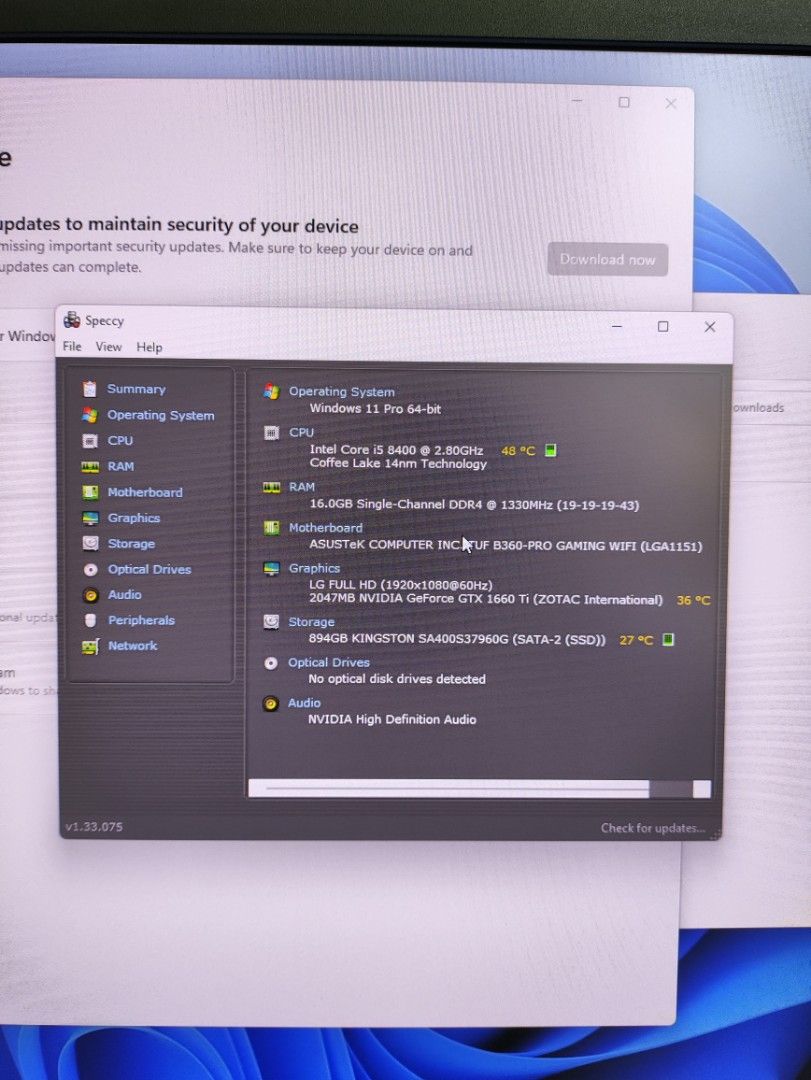
Task: Click the Windows flag icon beside Operating System heading
Action: click(x=271, y=392)
